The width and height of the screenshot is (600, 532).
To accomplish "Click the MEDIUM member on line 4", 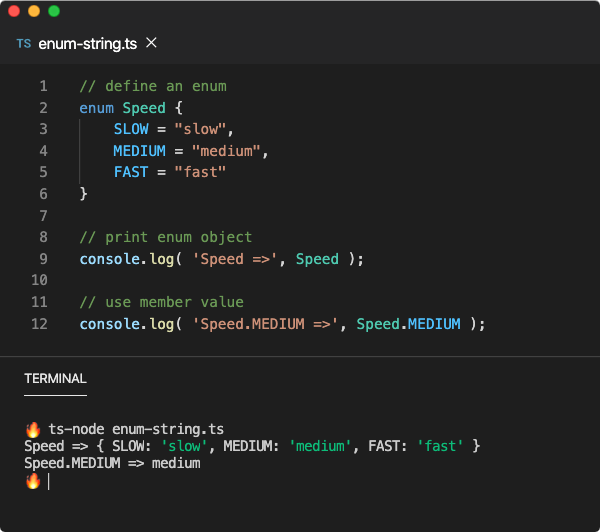I will click(x=139, y=151).
